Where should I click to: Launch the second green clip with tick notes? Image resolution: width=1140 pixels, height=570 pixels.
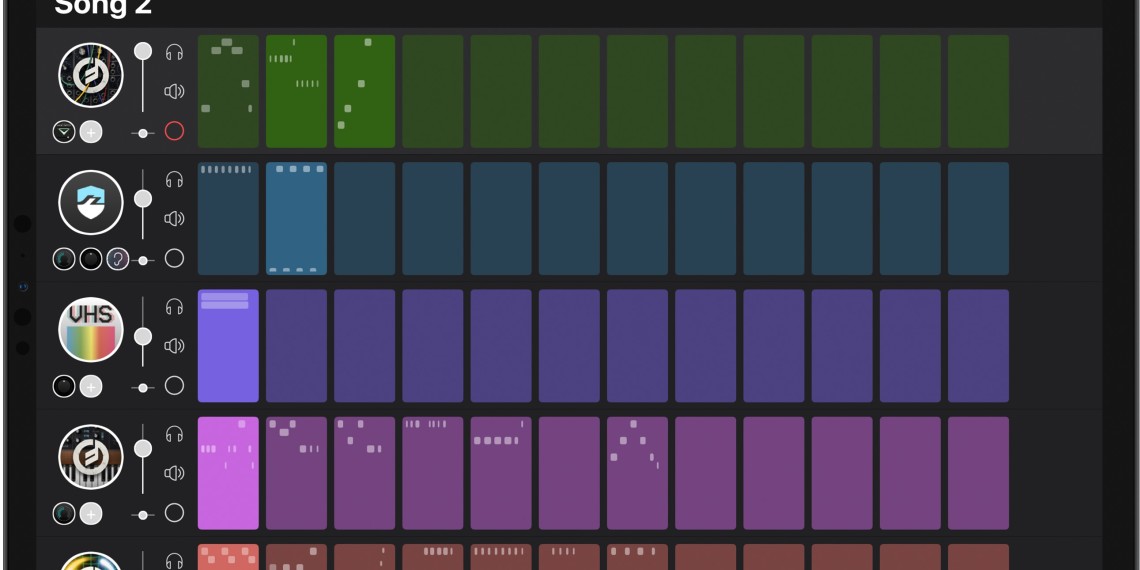tap(297, 92)
